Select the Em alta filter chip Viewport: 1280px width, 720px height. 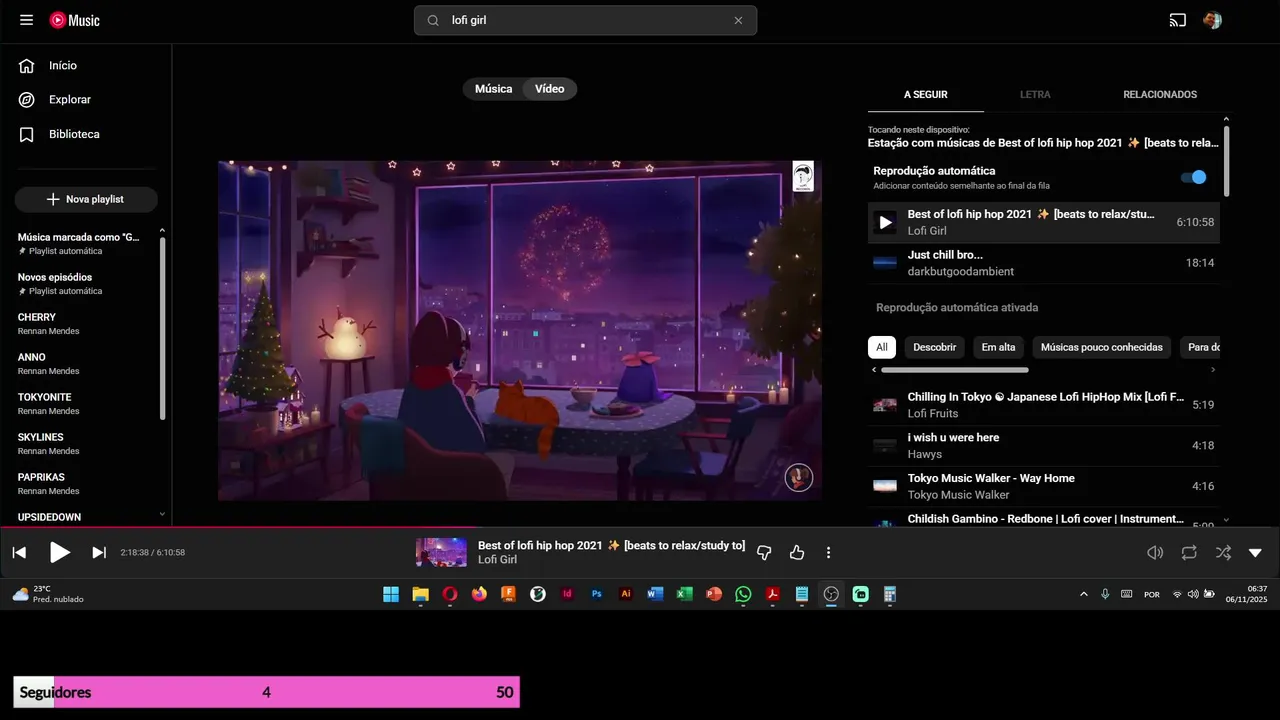tap(998, 347)
